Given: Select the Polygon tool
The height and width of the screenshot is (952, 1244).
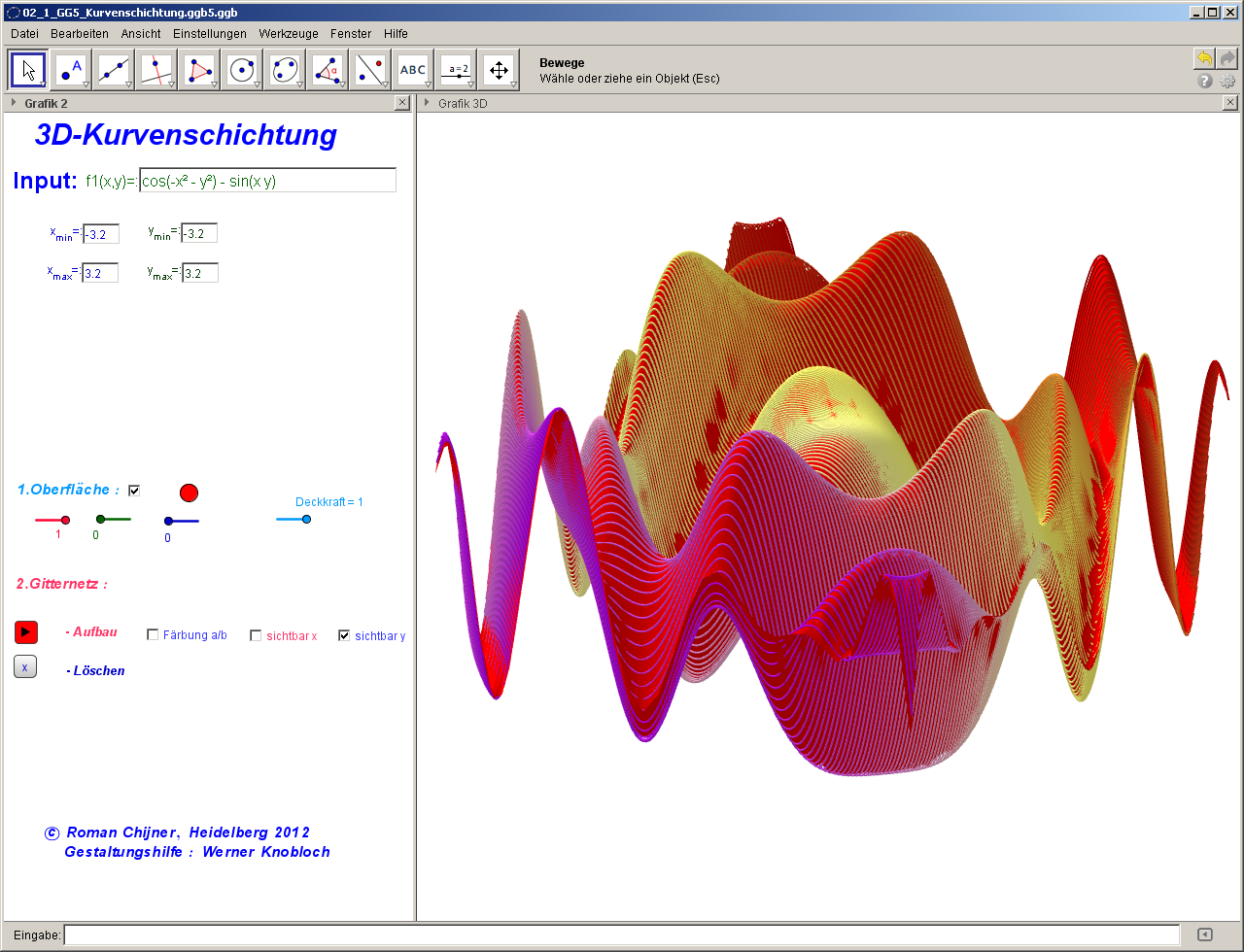Looking at the screenshot, I should [x=200, y=70].
